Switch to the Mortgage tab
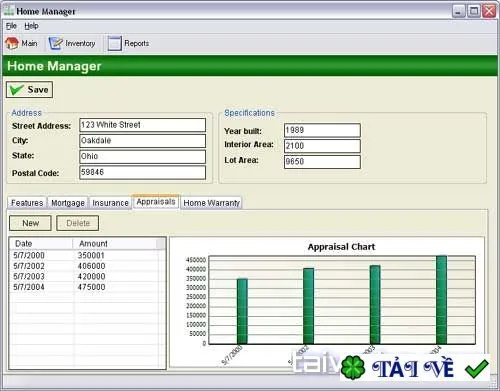This screenshot has height=391, width=500. click(68, 203)
